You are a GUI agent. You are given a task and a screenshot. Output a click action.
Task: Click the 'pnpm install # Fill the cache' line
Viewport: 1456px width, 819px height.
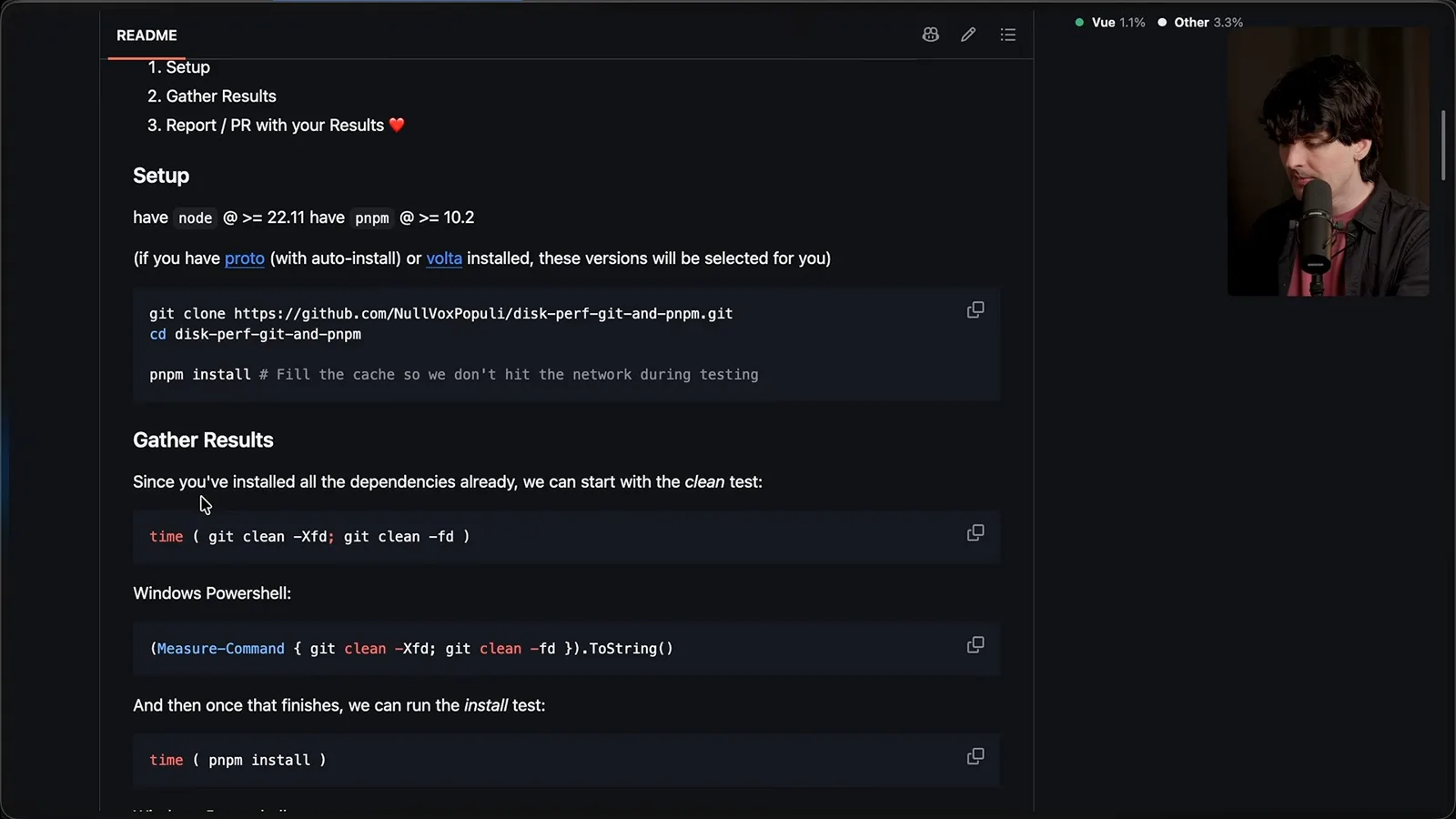point(453,375)
